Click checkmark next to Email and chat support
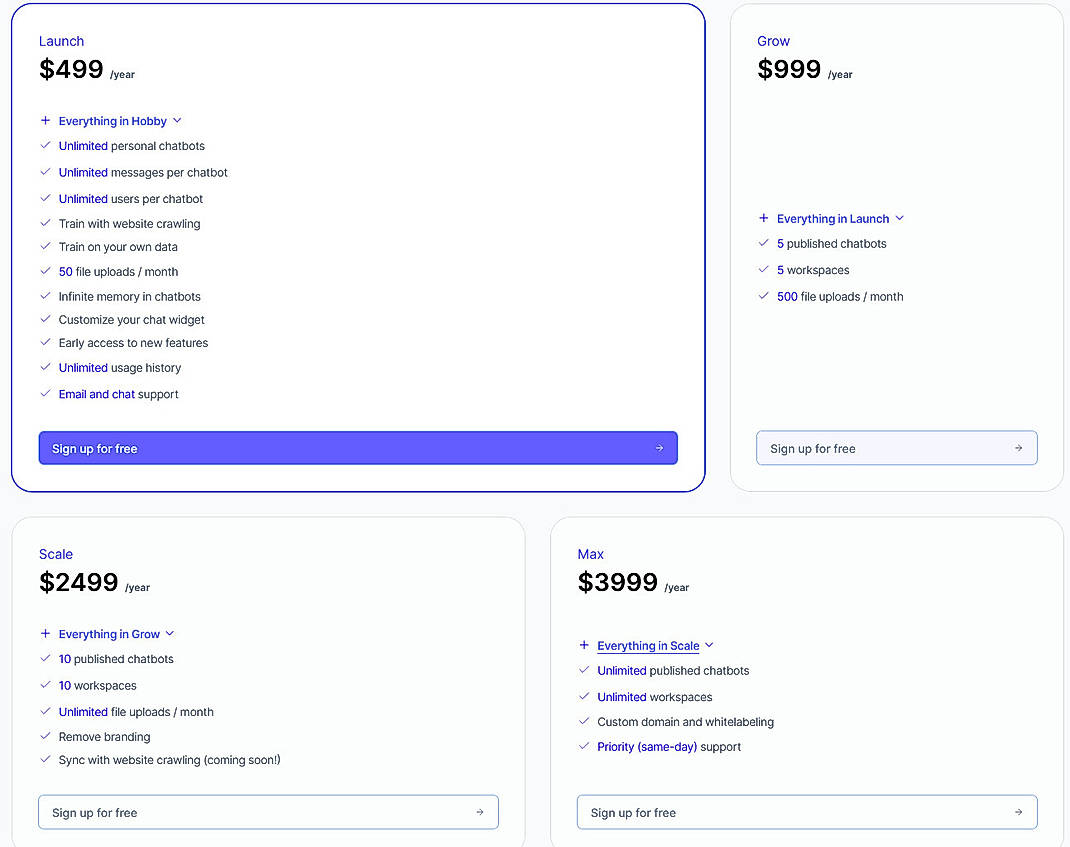The width and height of the screenshot is (1070, 847). [45, 394]
